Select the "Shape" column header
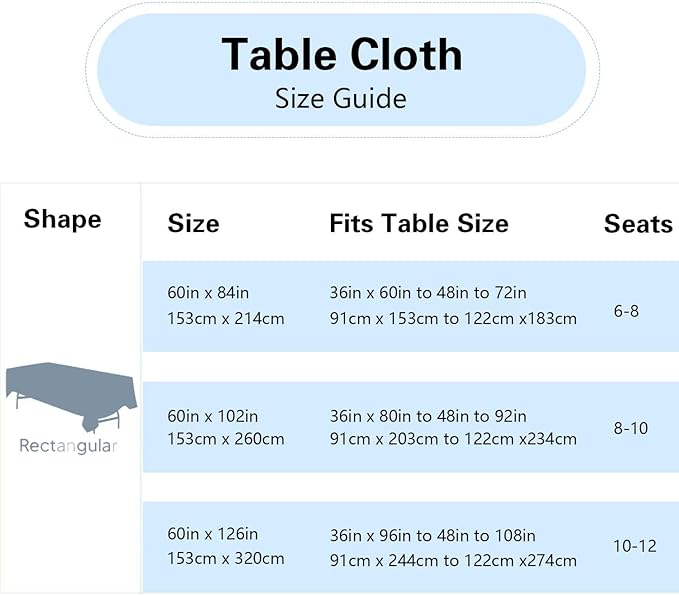679x595 pixels. [62, 219]
